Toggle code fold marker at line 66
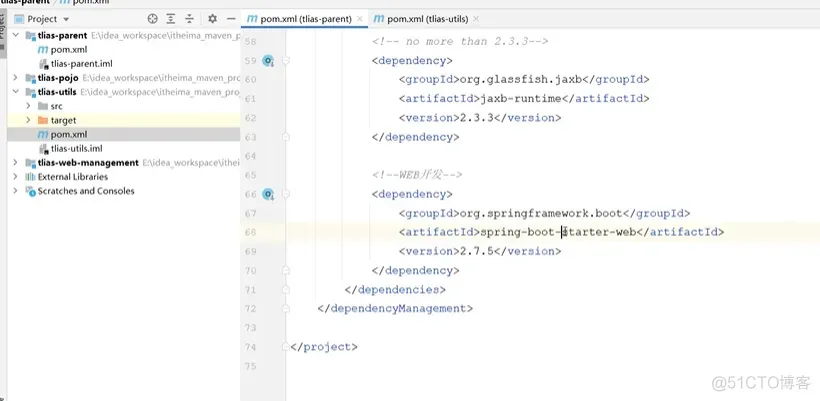The height and width of the screenshot is (401, 820). click(x=286, y=194)
